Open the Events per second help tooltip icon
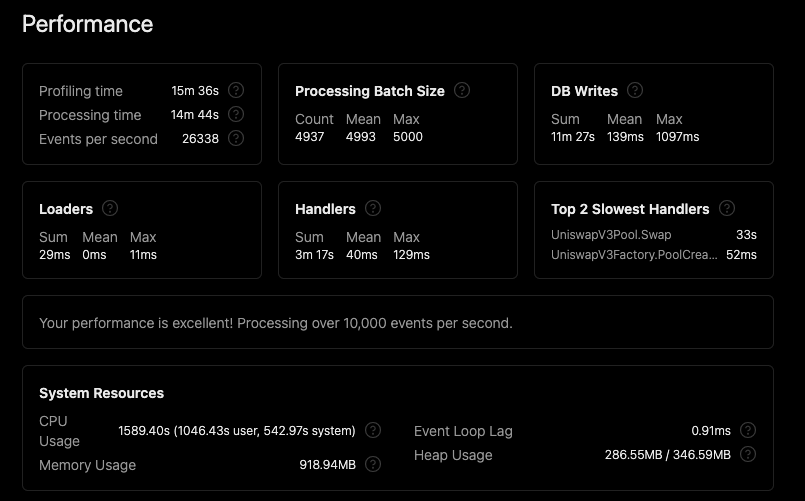Viewport: 805px width, 501px height. 236,138
